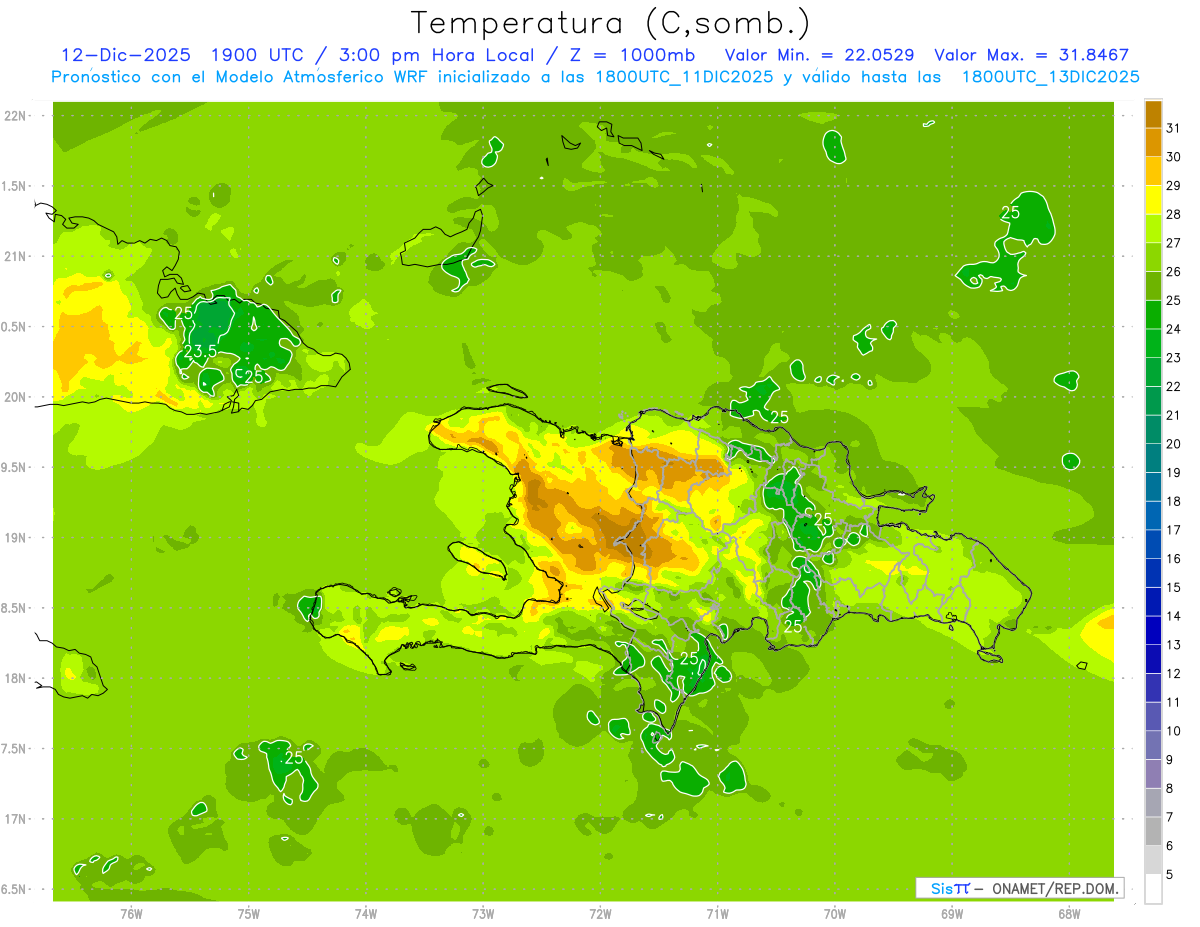Click the "68W" longitude axis label

click(x=1069, y=914)
